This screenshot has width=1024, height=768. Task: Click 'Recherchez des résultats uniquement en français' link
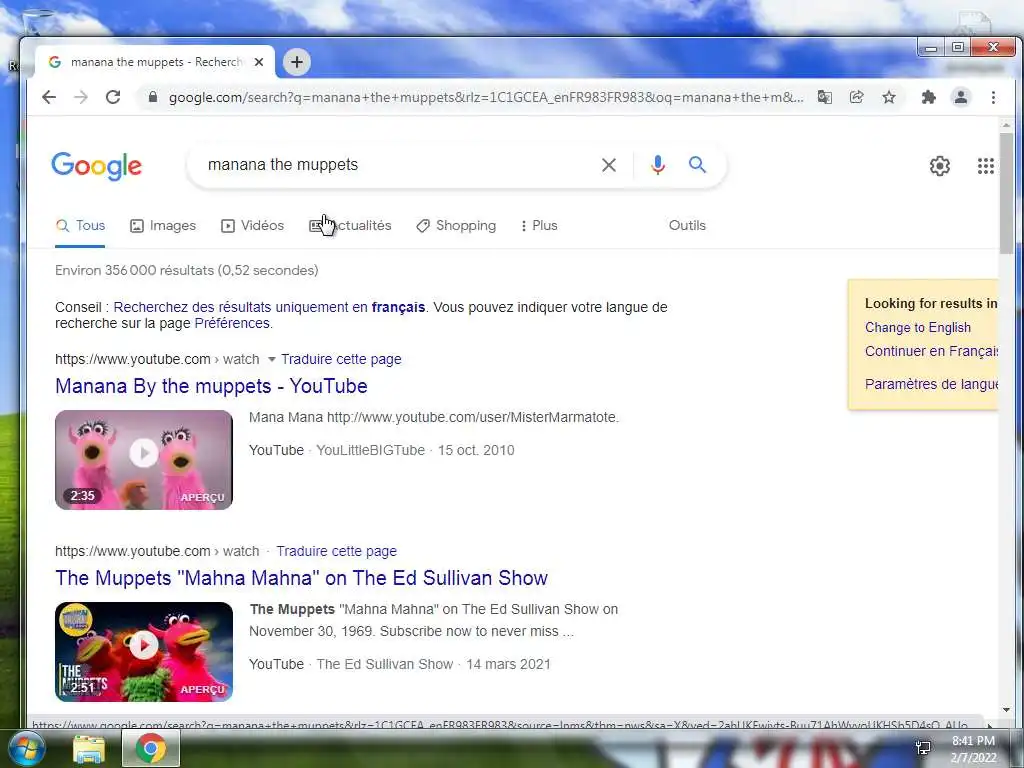[x=269, y=307]
